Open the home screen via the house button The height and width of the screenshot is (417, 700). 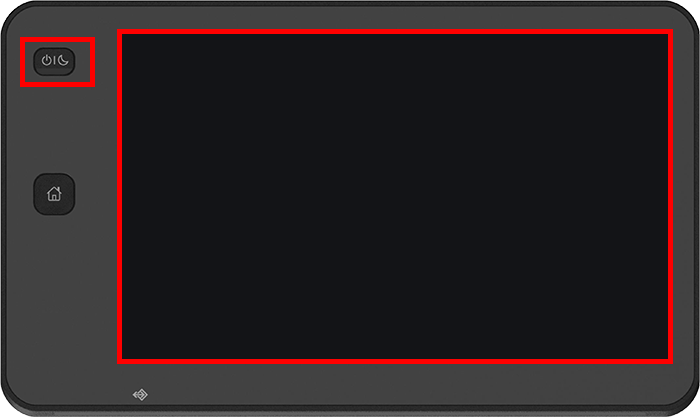click(54, 194)
